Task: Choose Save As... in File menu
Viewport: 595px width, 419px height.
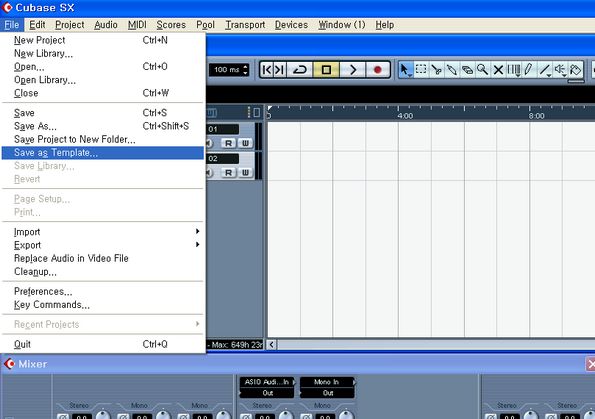Action: pos(102,126)
